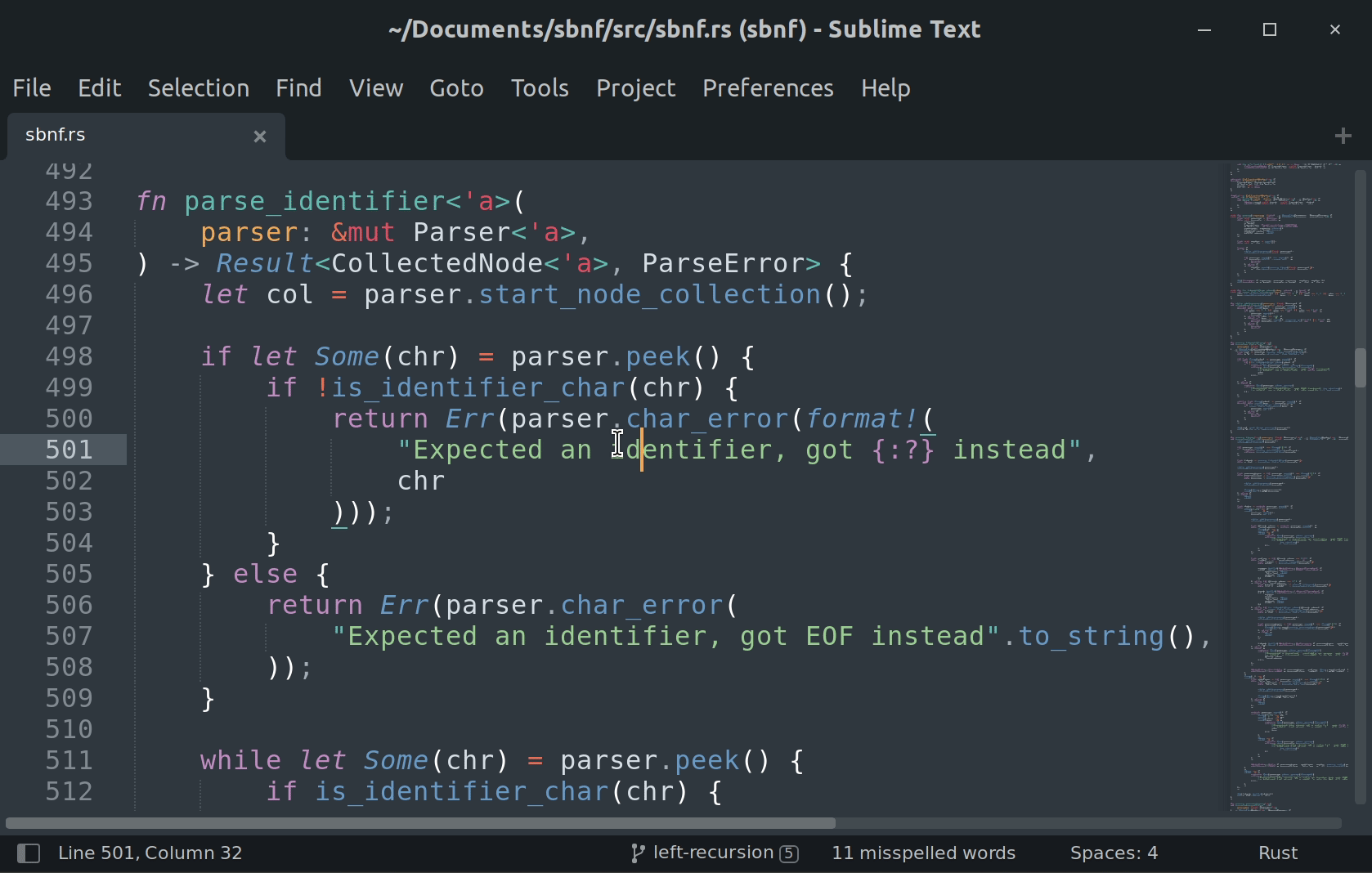Click line number 505 in gutter

(69, 574)
